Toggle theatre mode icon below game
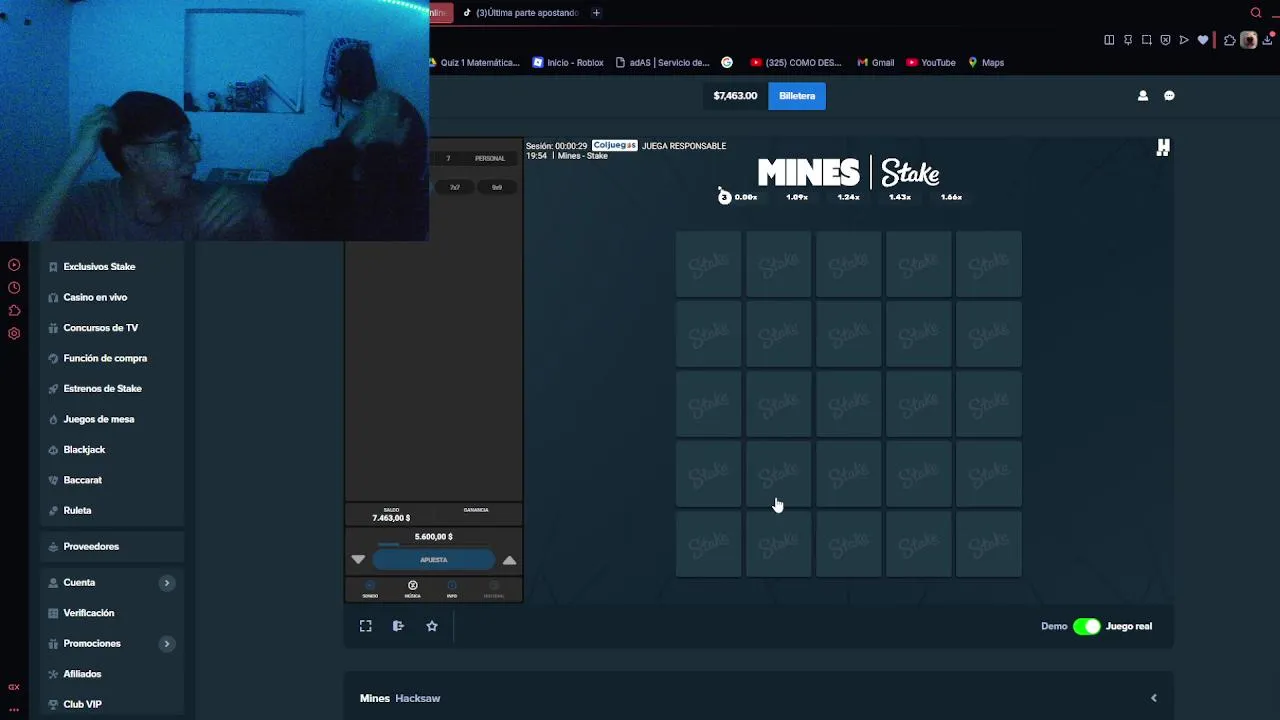1280x720 pixels. coord(398,626)
